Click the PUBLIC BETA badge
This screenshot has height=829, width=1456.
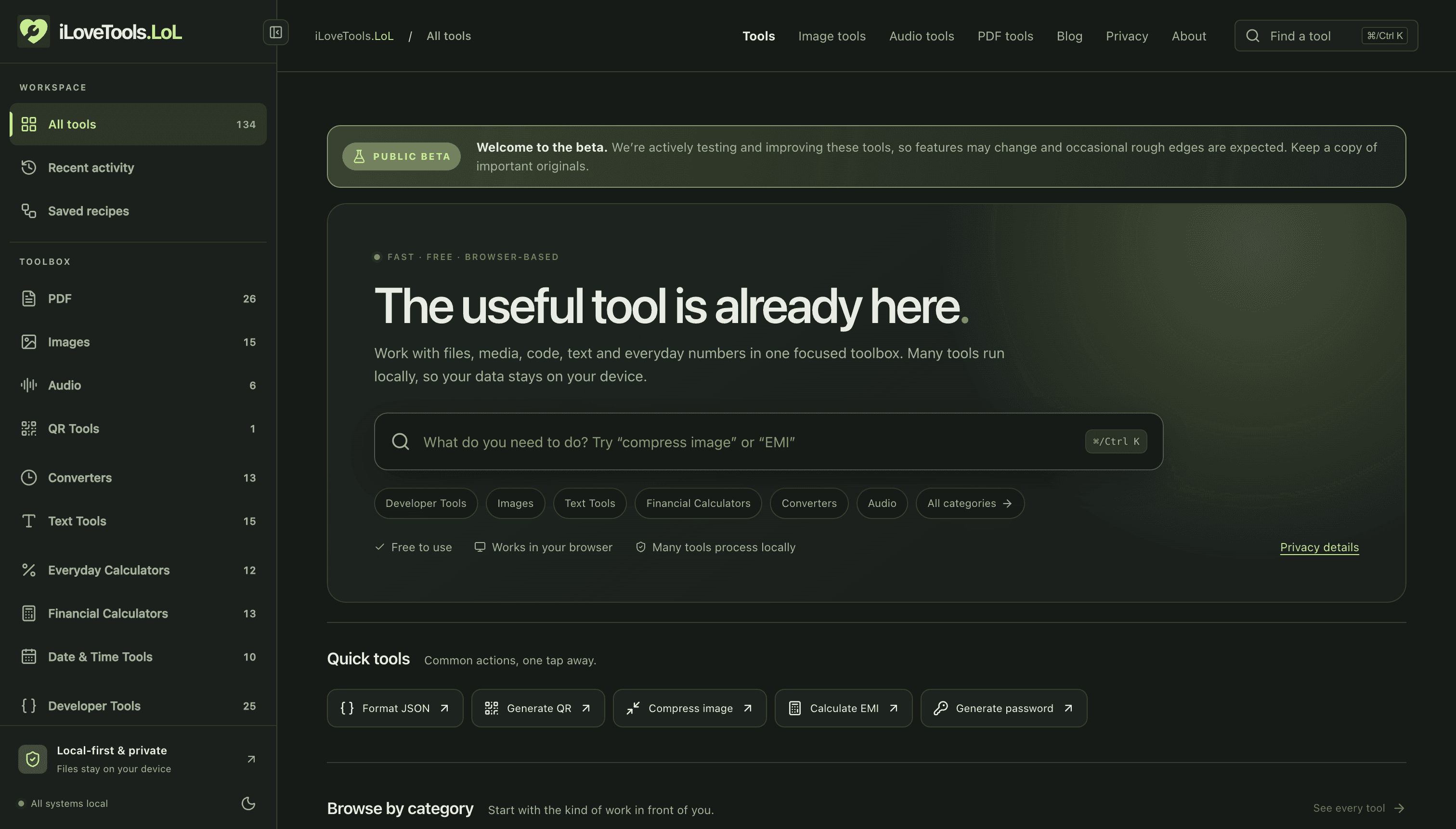402,156
